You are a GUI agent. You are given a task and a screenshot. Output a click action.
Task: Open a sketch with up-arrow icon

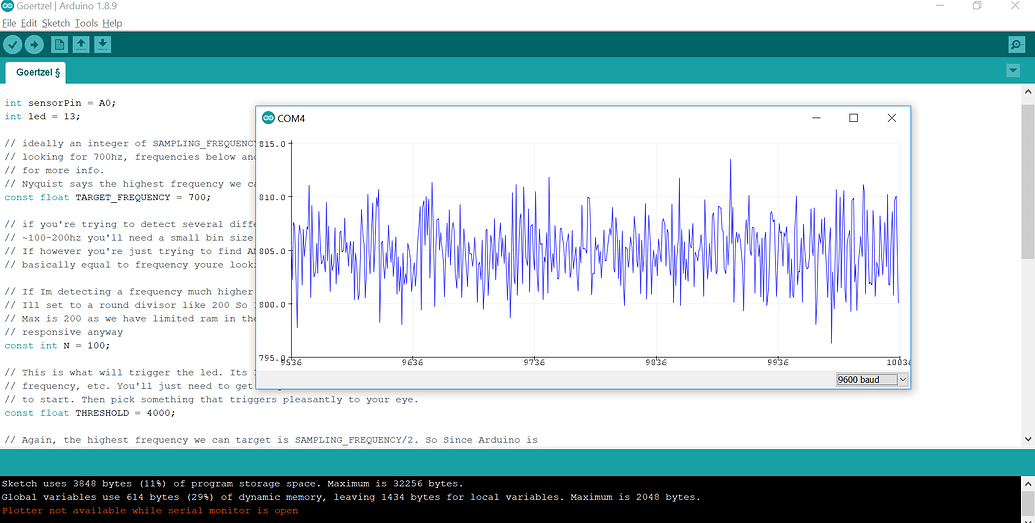(81, 44)
